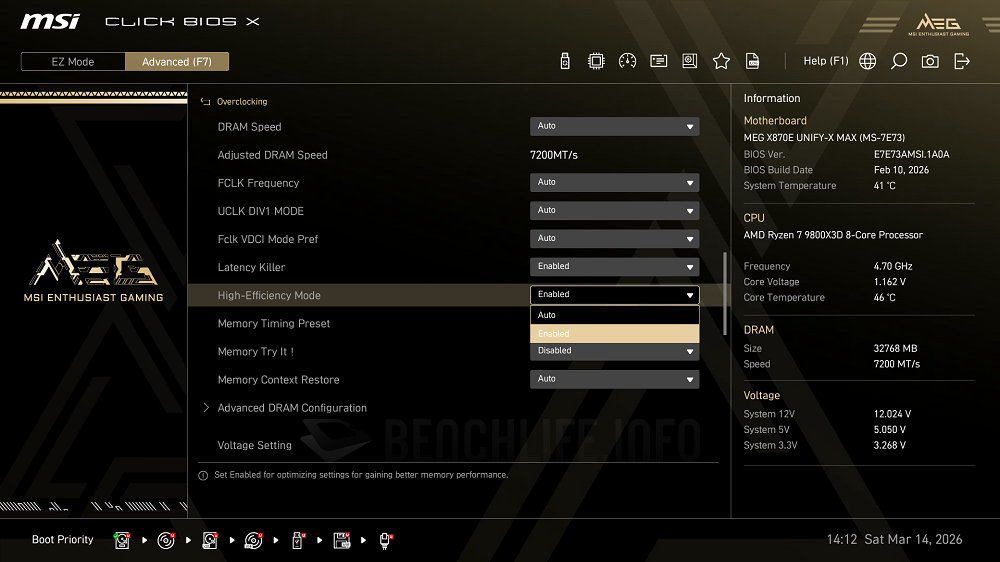This screenshot has height=562, width=1000.
Task: Click the BIOS Ver. value E7E73AMSI.1A0A
Action: point(911,154)
